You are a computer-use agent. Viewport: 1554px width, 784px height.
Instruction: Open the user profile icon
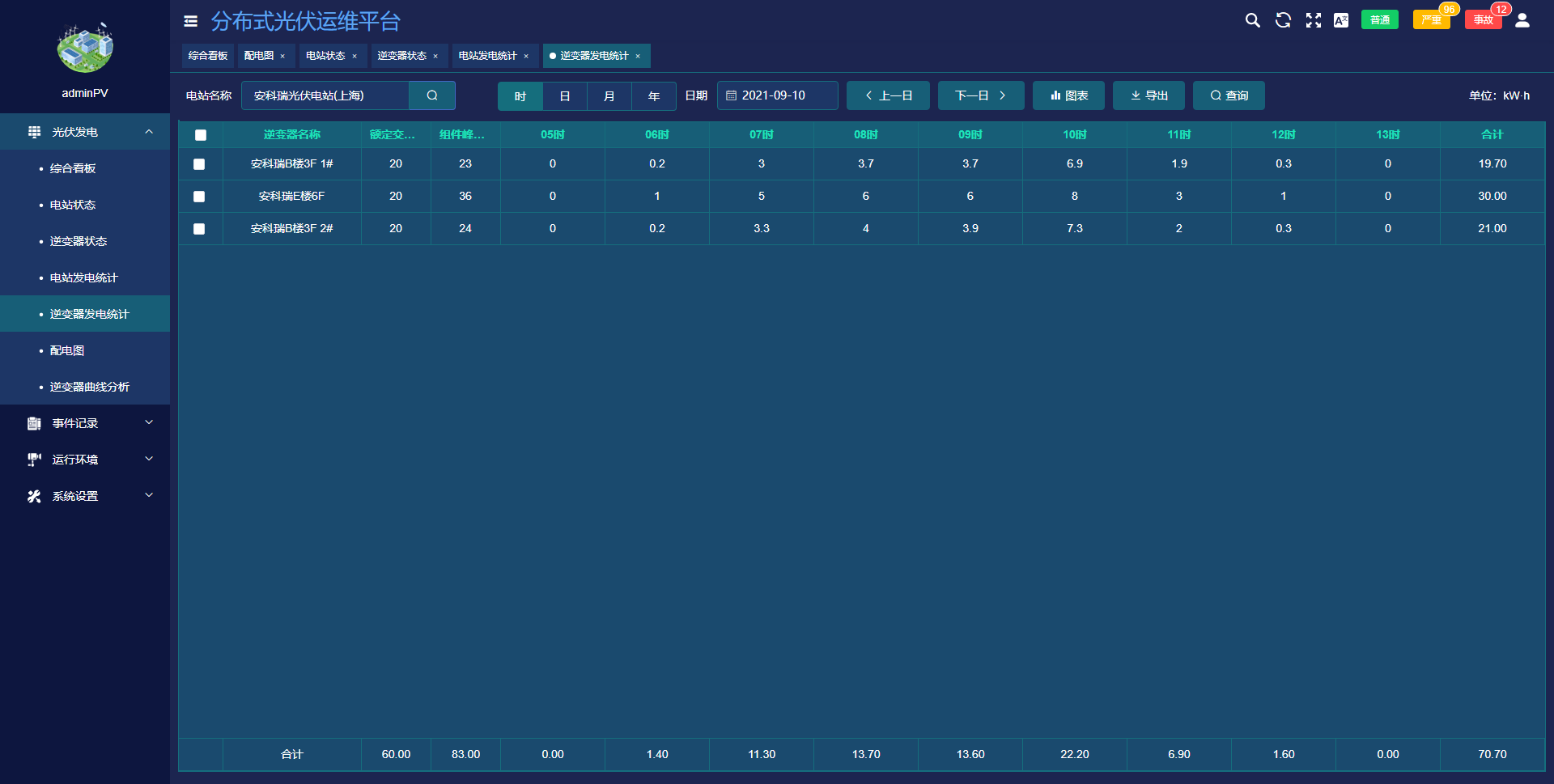1522,21
